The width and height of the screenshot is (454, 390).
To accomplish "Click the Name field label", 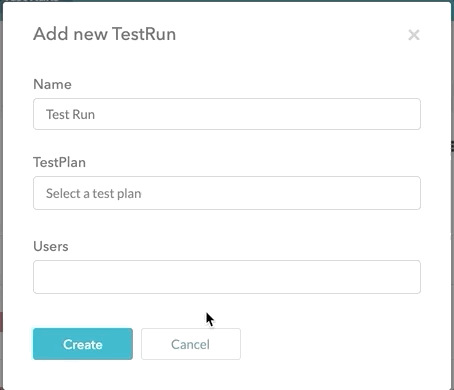I will (x=52, y=84).
